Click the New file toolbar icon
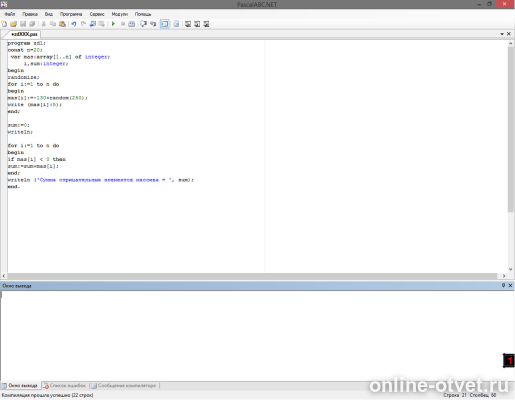The width and height of the screenshot is (515, 400). 4,24
